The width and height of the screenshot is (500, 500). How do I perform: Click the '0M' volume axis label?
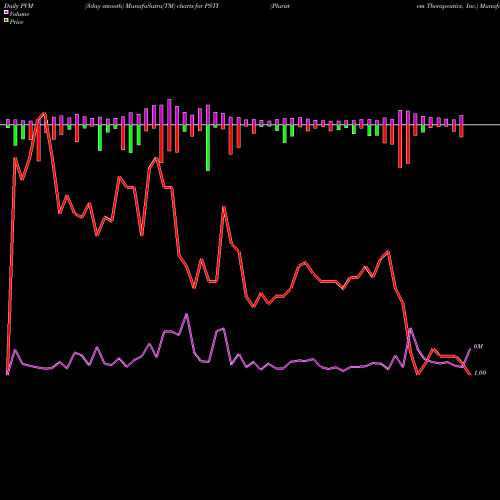tap(478, 347)
